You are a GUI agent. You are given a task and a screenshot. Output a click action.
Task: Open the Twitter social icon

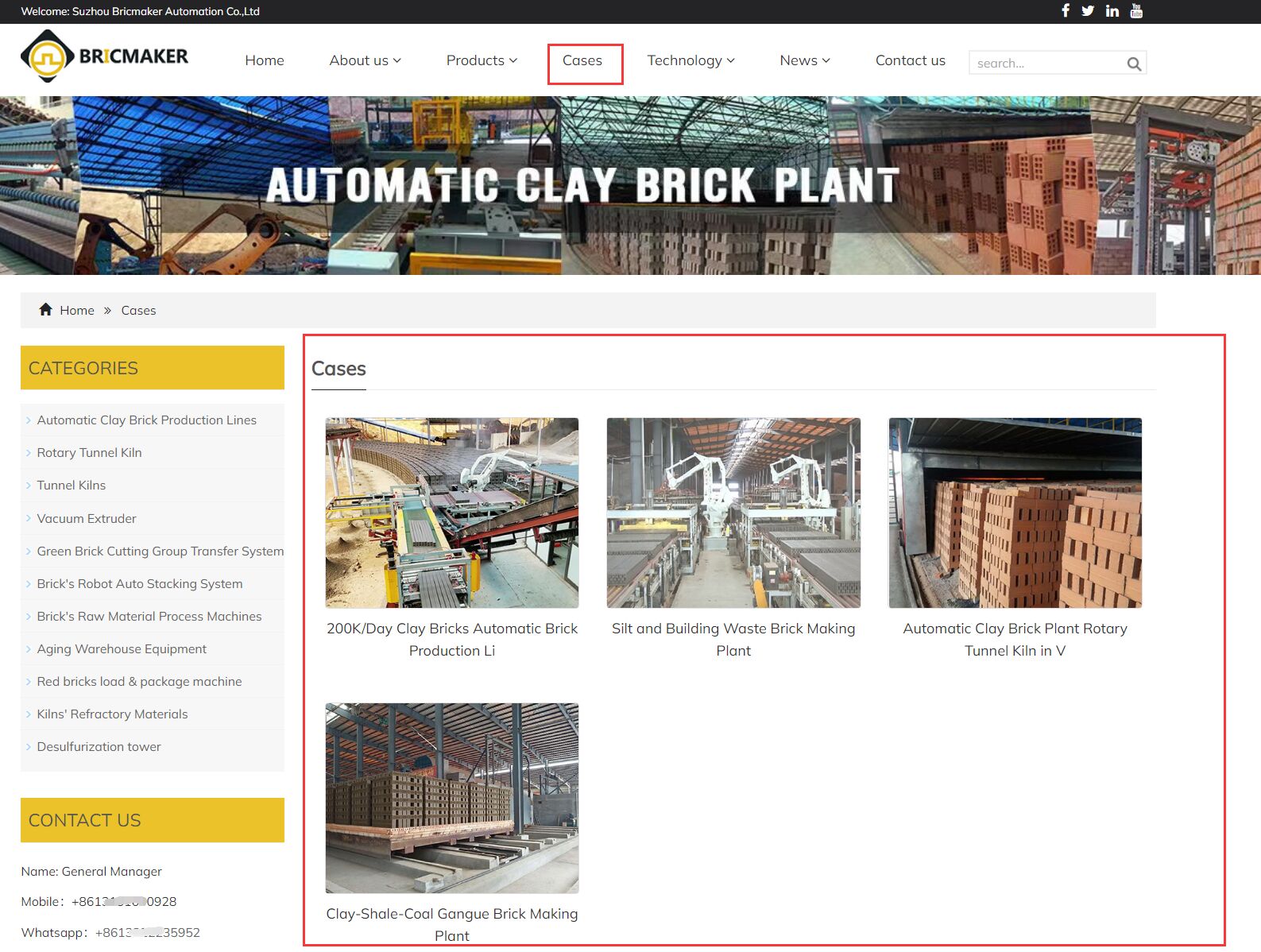[1088, 10]
